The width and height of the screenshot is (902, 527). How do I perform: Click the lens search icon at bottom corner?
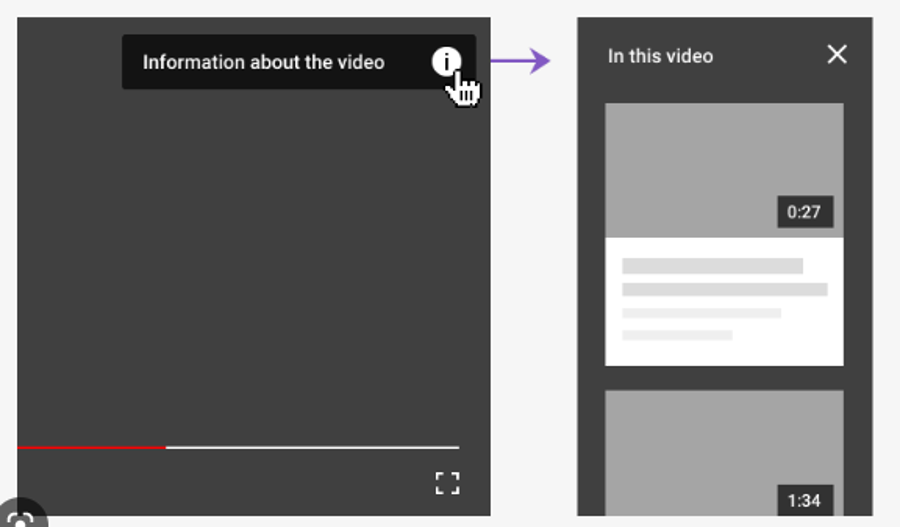(21, 516)
